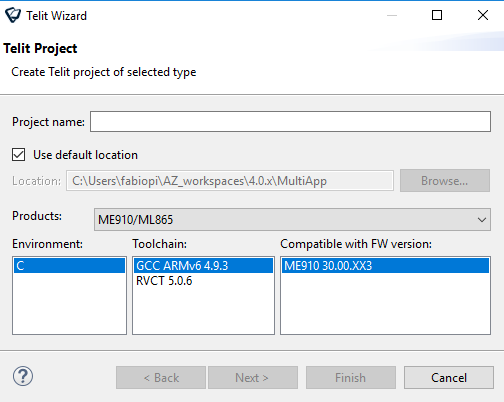Maximize the Telit Wizard window
This screenshot has width=504, height=402.
437,15
